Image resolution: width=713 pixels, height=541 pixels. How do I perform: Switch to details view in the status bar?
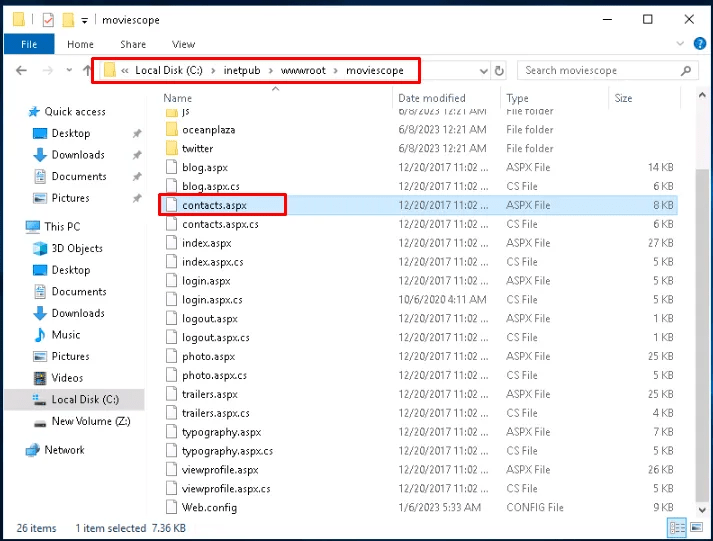[x=678, y=527]
